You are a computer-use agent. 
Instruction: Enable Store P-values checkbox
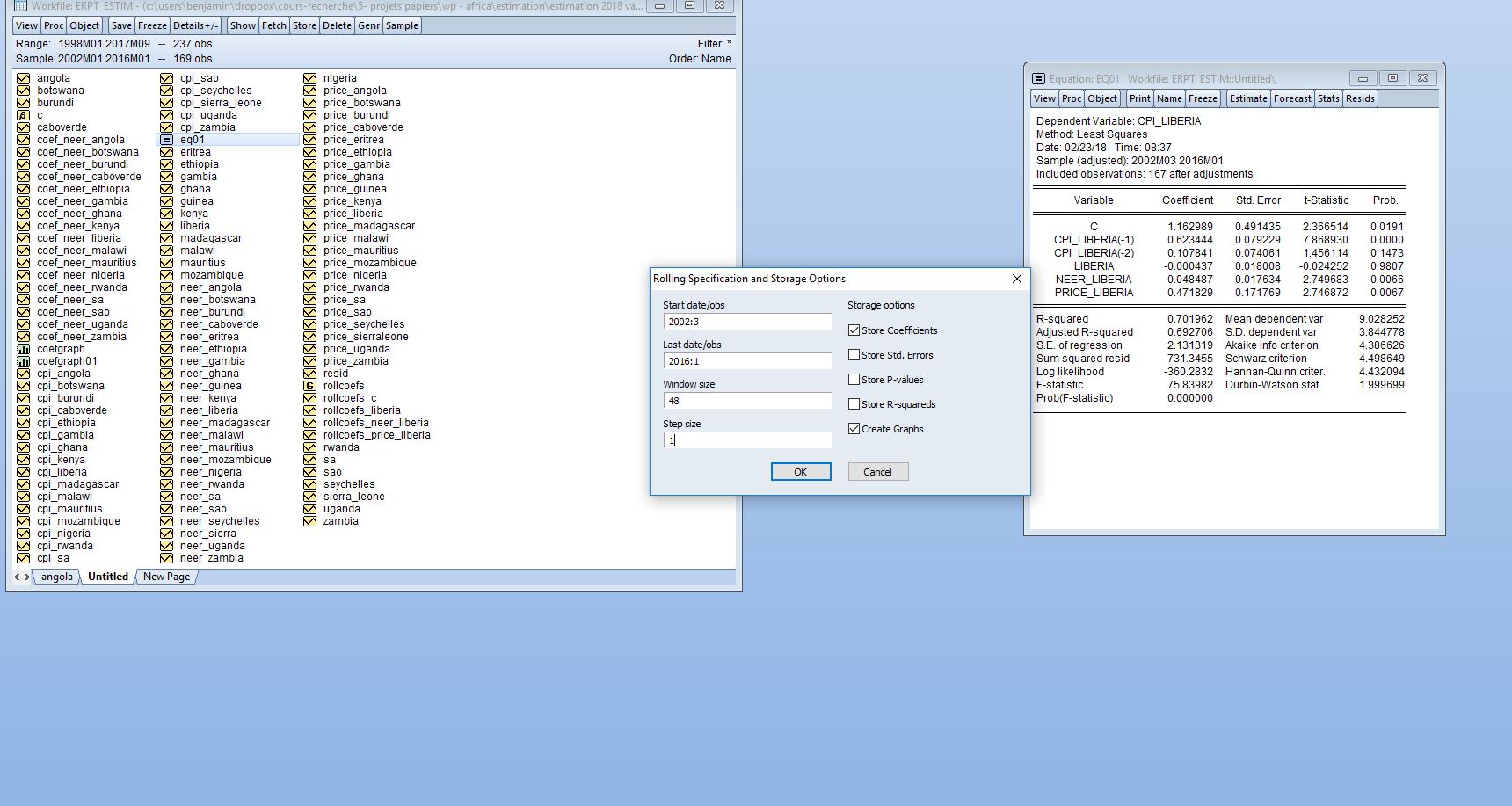pyautogui.click(x=854, y=380)
